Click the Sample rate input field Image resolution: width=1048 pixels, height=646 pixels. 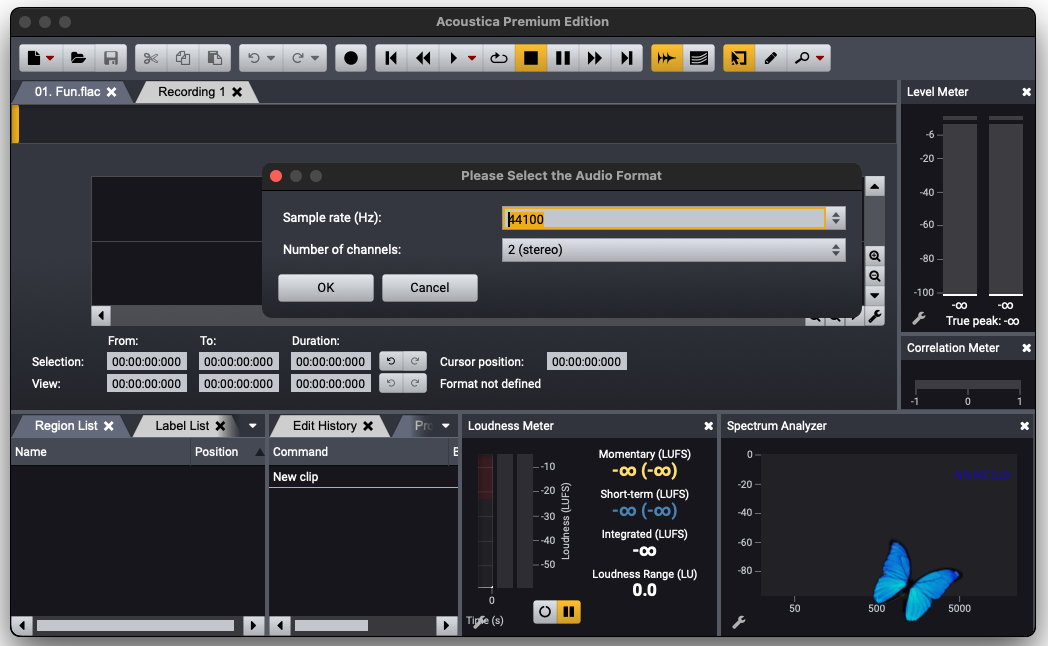(x=664, y=218)
